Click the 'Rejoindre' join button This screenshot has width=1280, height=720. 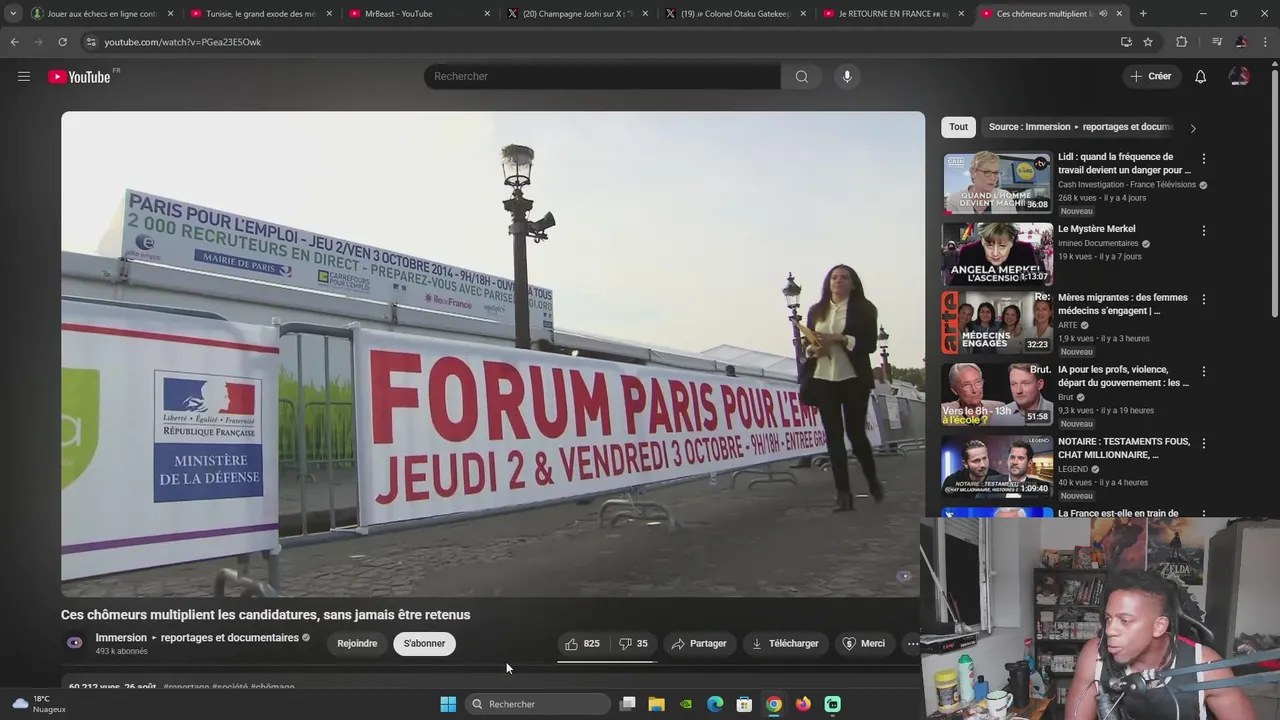[357, 643]
